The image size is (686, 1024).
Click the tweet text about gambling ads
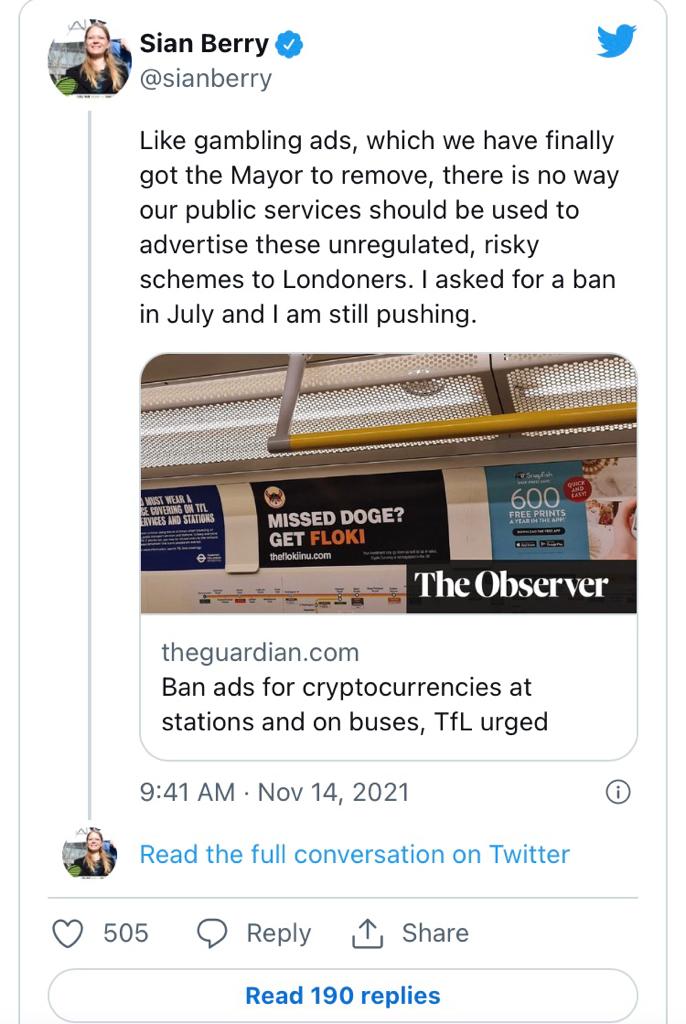click(379, 228)
